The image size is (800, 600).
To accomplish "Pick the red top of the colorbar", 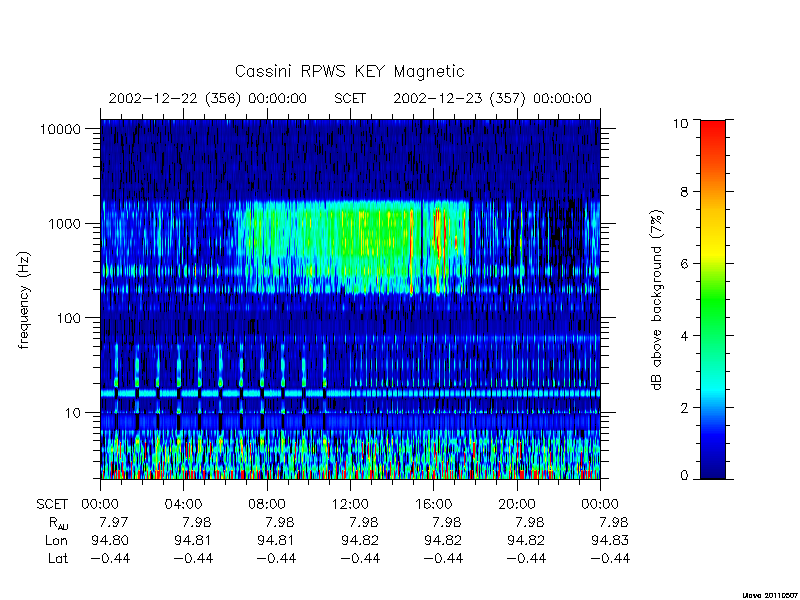I will [x=713, y=128].
